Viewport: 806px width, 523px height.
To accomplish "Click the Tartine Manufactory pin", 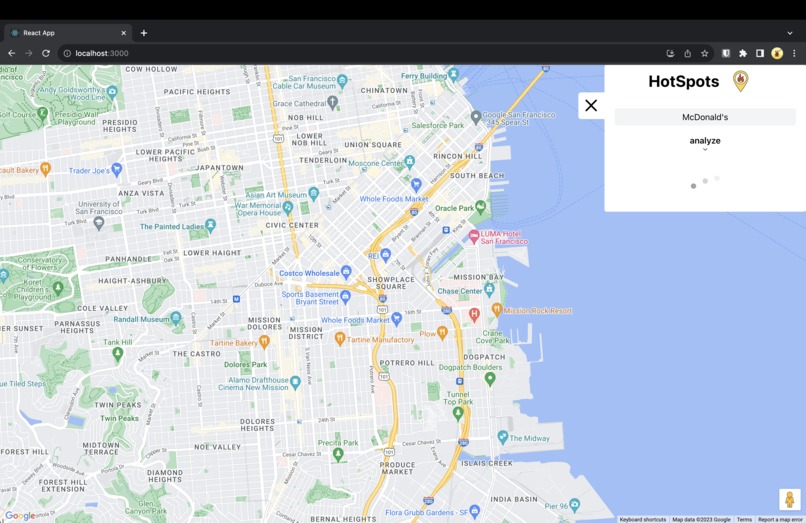I will pos(339,338).
